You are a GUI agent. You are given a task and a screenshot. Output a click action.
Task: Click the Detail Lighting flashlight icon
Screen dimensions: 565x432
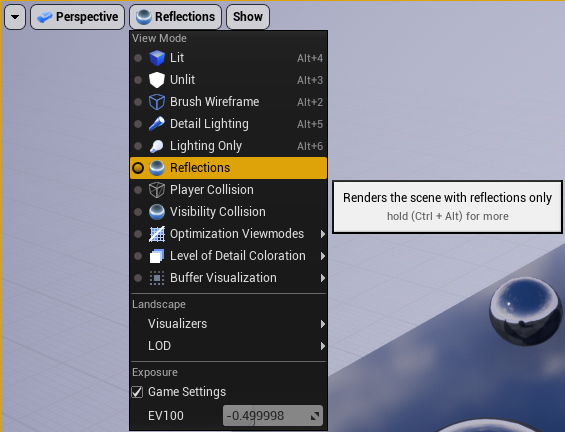click(157, 124)
